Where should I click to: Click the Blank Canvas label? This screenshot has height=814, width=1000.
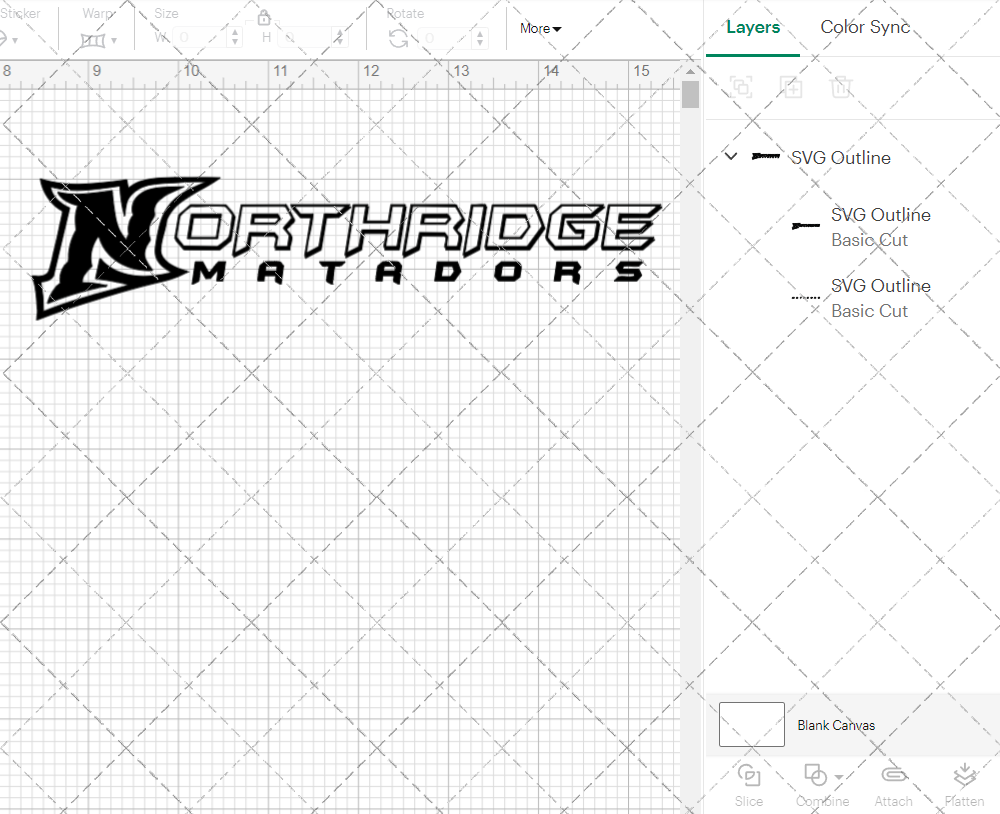(836, 725)
